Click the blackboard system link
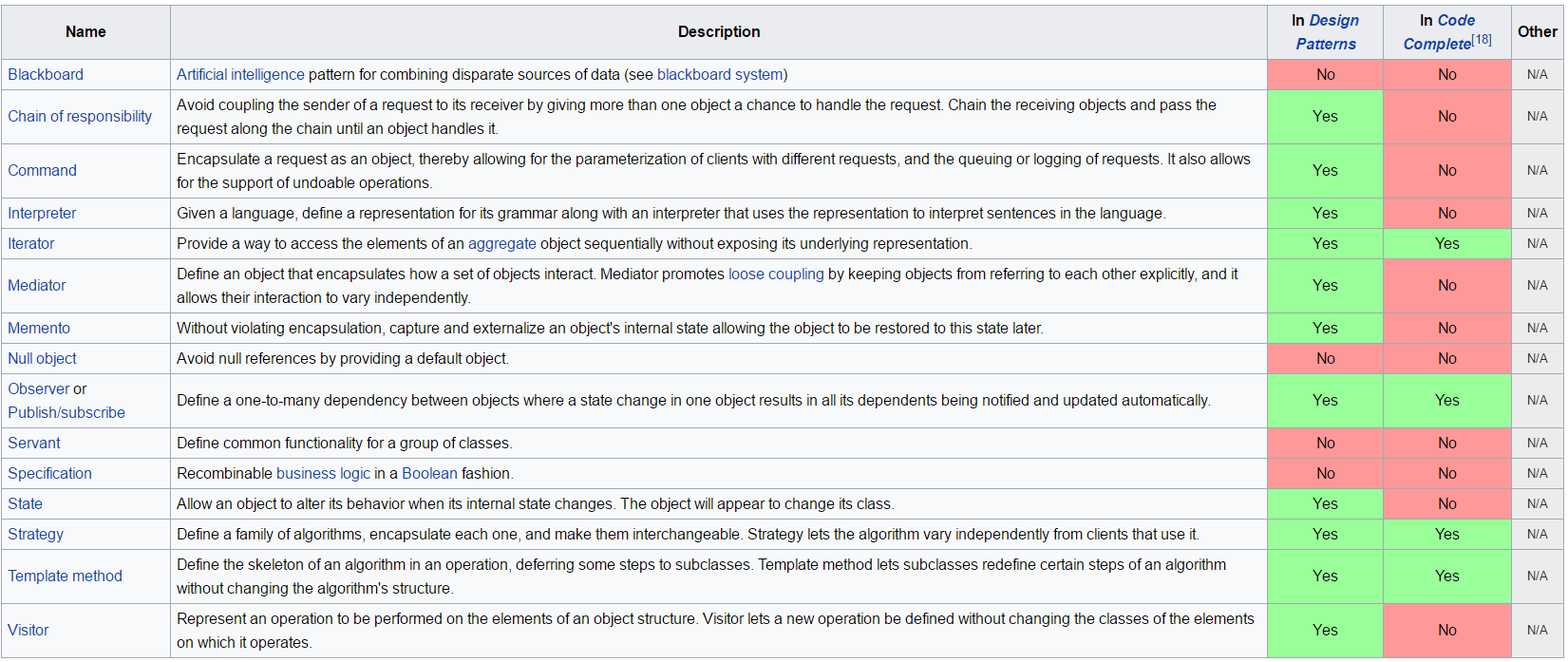Viewport: 1568px width, 662px height. tap(720, 74)
